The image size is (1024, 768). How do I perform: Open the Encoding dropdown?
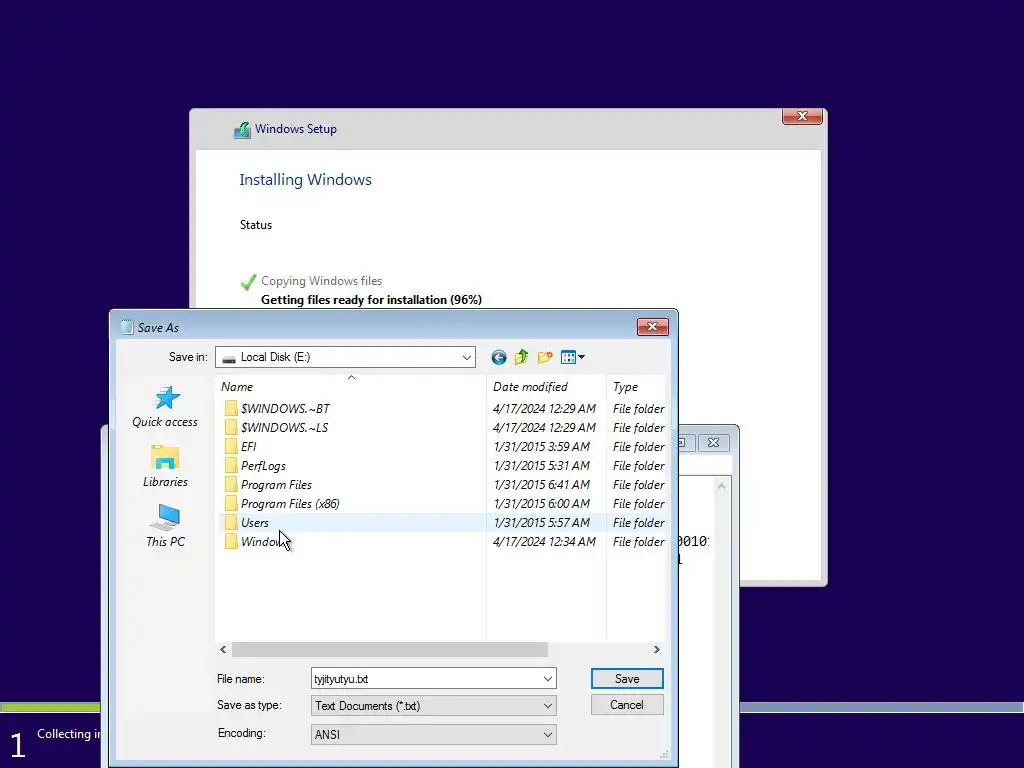pyautogui.click(x=547, y=735)
